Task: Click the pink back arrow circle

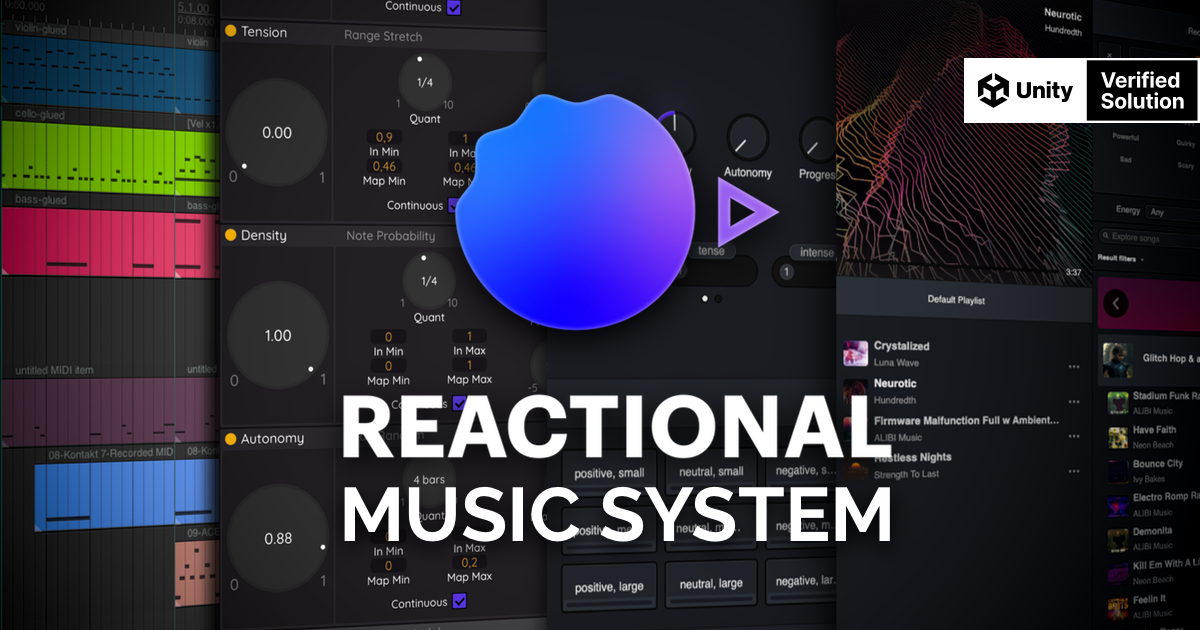Action: (x=1115, y=302)
